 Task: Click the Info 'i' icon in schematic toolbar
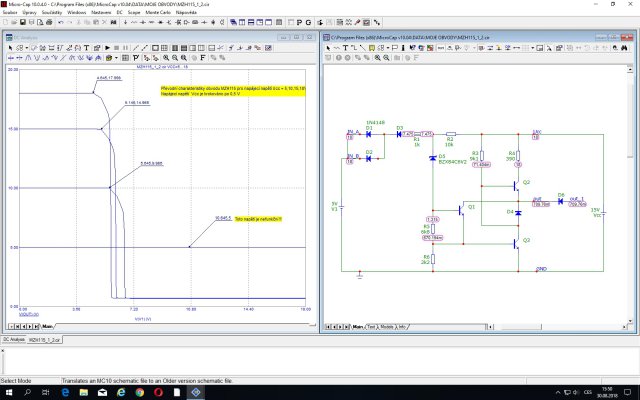(403, 48)
